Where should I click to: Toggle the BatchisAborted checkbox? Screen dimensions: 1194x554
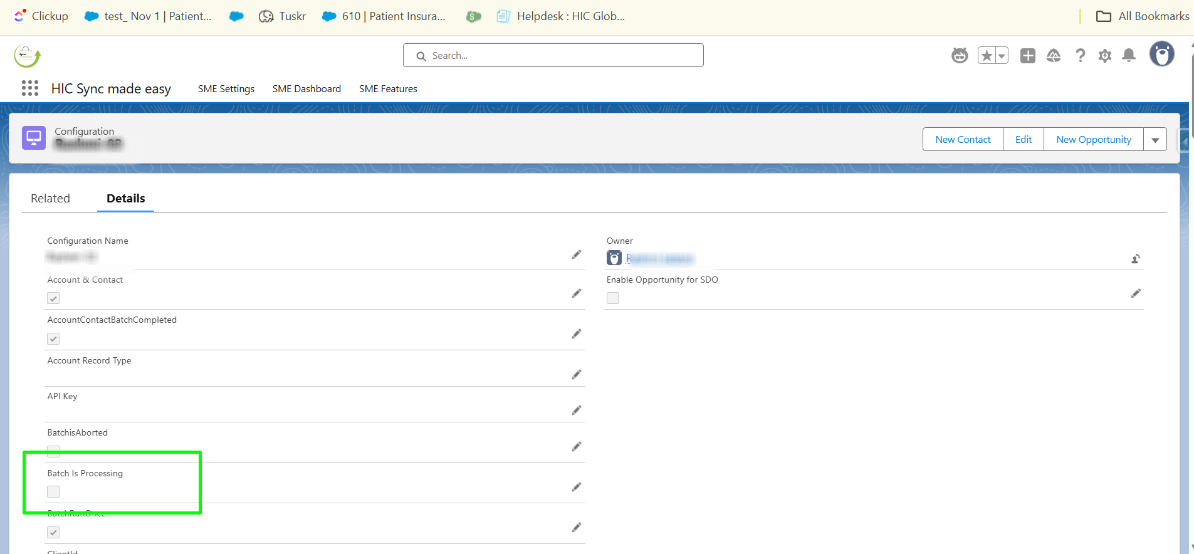click(53, 451)
